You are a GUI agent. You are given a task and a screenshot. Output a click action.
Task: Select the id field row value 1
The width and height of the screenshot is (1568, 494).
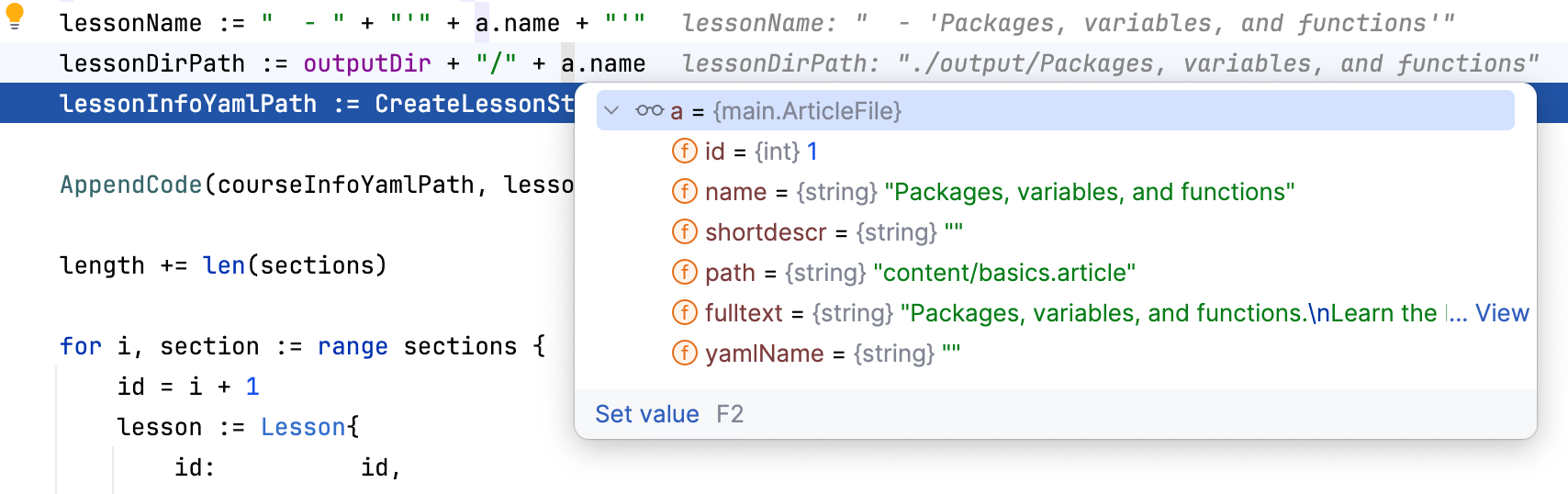(x=812, y=152)
